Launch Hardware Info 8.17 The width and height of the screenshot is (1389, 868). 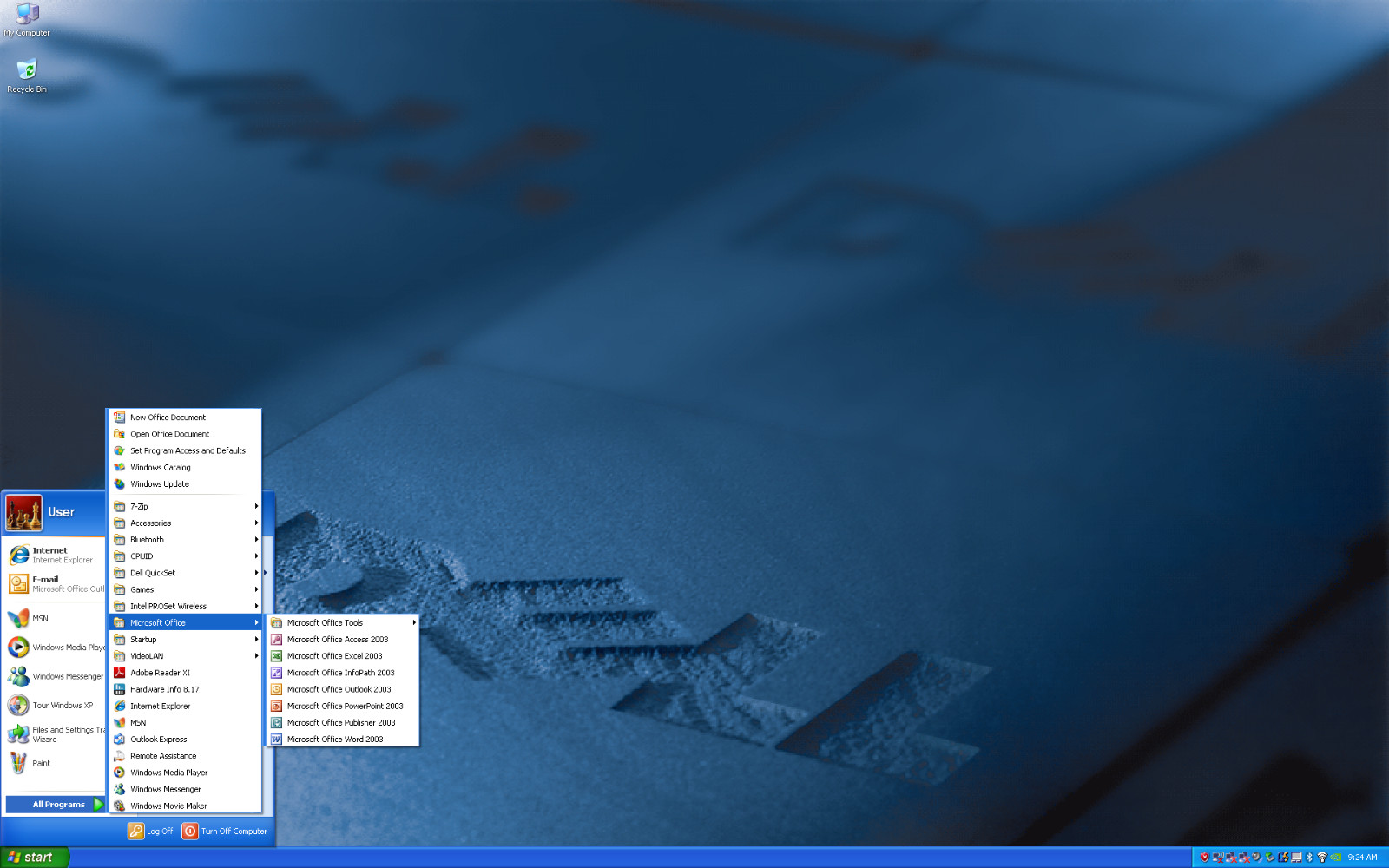click(x=186, y=689)
